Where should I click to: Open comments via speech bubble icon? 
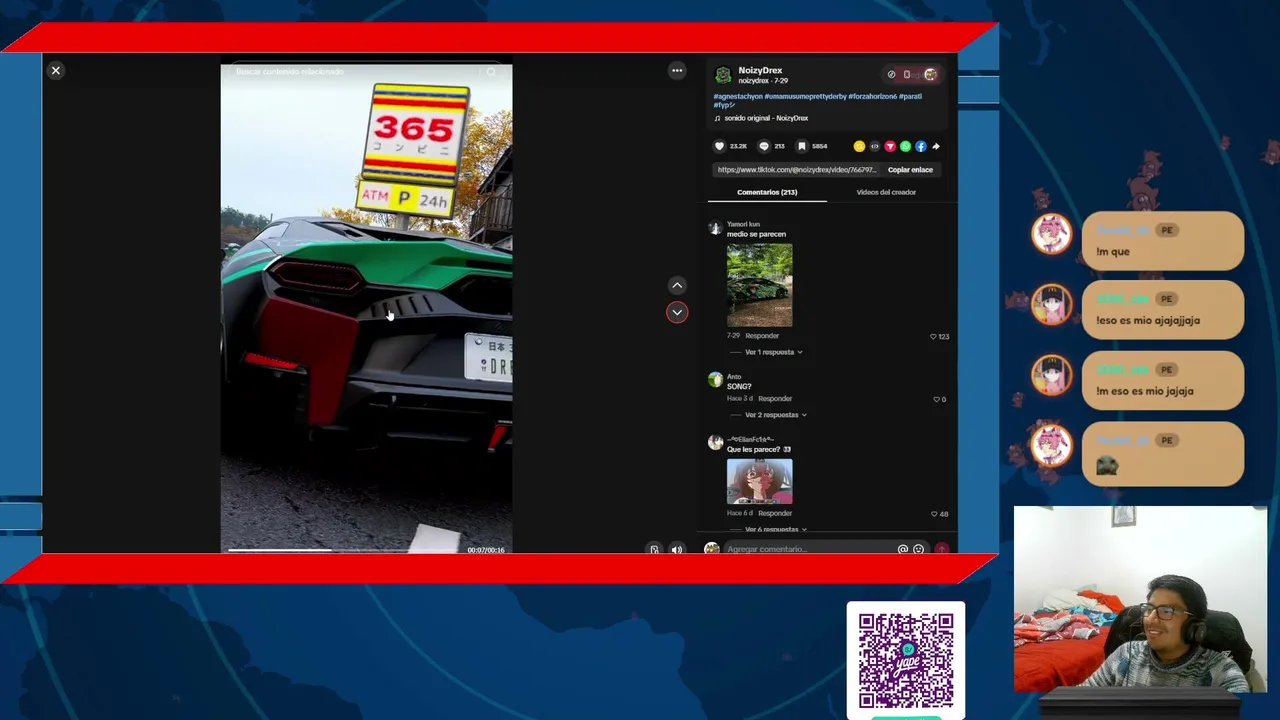click(764, 146)
